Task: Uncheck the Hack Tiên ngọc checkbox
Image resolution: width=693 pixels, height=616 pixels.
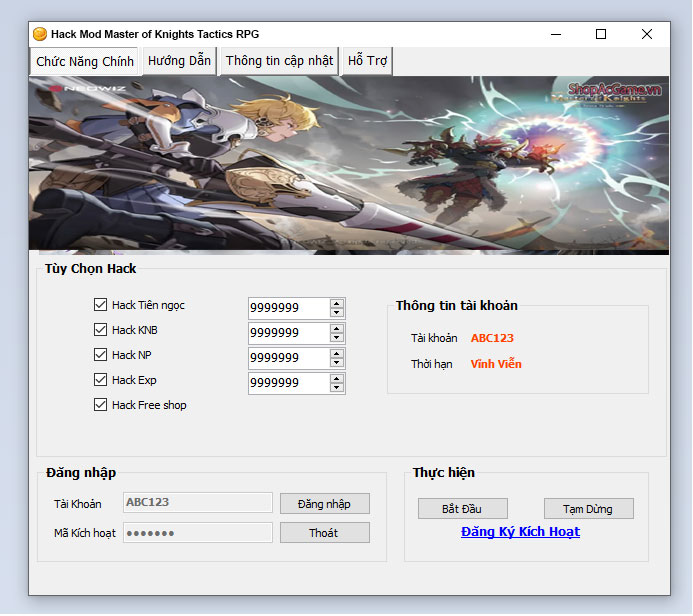Action: [100, 304]
